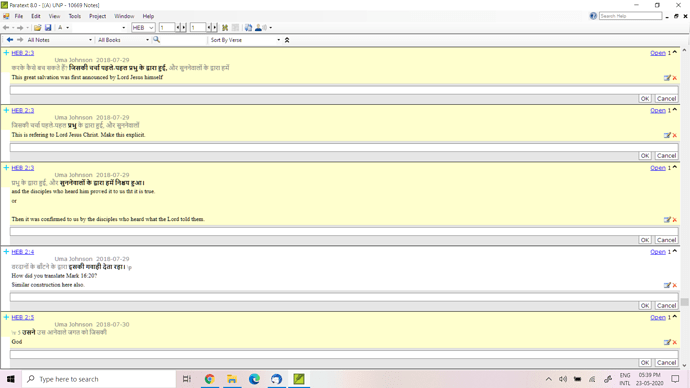Image resolution: width=690 pixels, height=388 pixels.
Task: Edit the HEB 2:4 note comment icon
Action: [667, 285]
